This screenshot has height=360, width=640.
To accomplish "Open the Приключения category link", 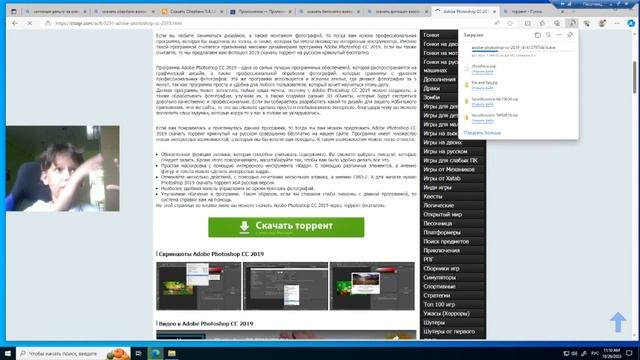I will tap(442, 250).
